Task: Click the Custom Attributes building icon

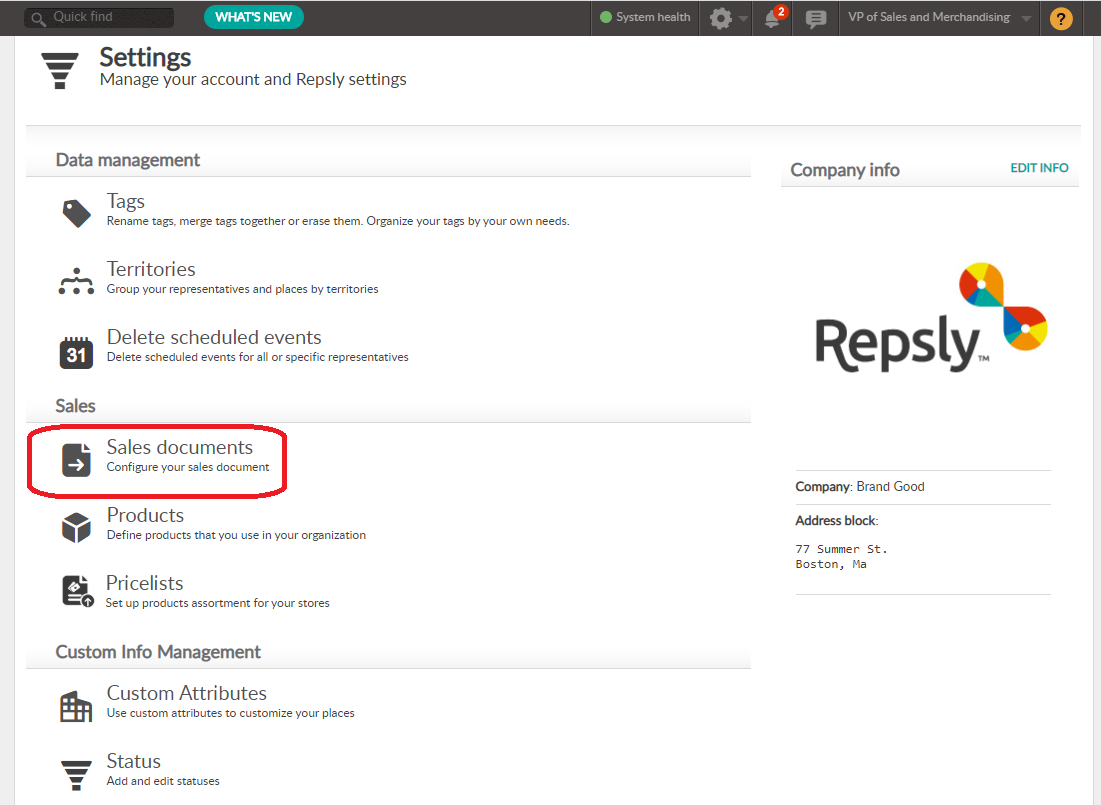Action: (77, 706)
